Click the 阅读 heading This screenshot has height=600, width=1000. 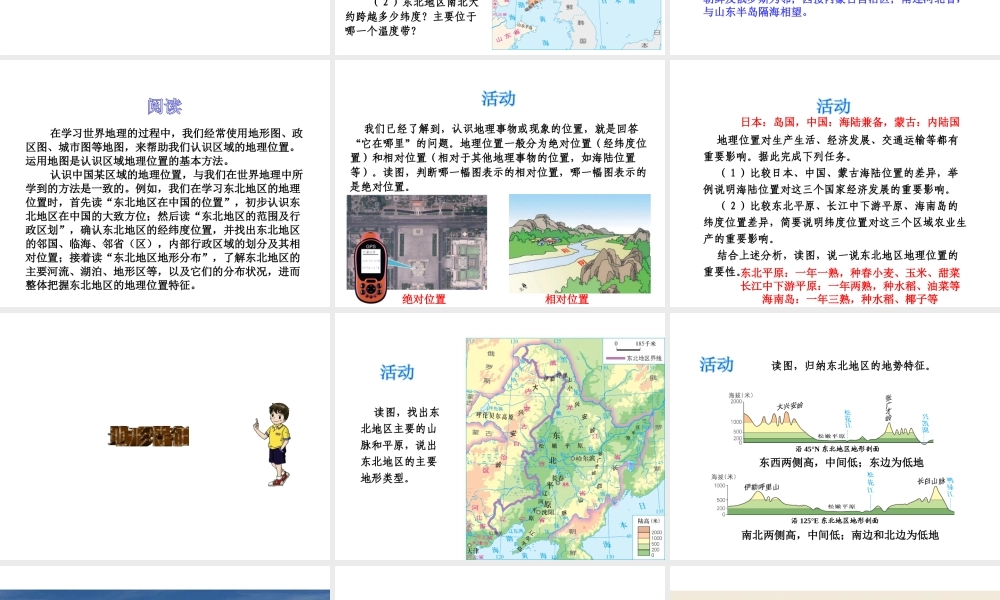click(x=165, y=106)
